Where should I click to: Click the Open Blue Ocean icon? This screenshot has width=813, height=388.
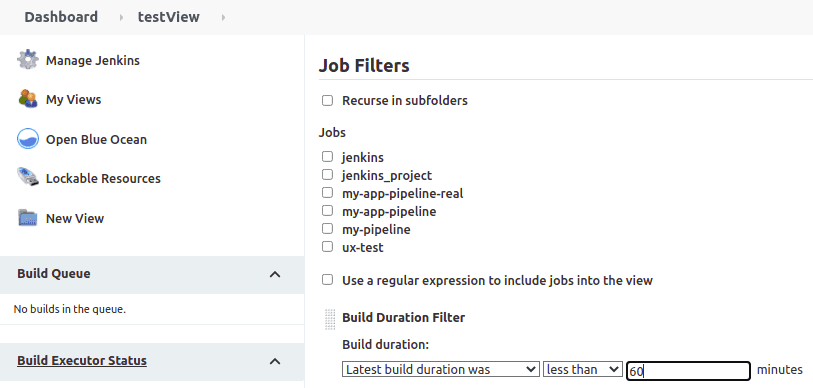[x=27, y=139]
